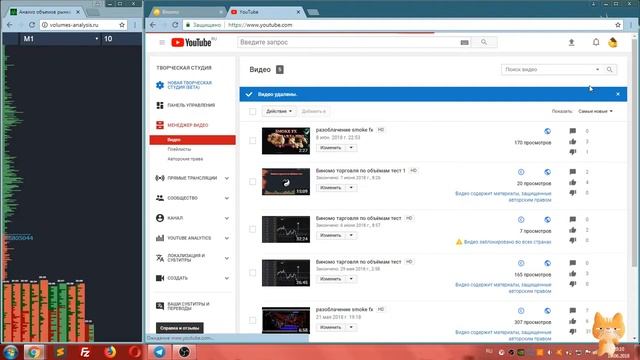This screenshot has height=360, width=640.
Task: Click comments icon for first video
Action: coord(573,131)
